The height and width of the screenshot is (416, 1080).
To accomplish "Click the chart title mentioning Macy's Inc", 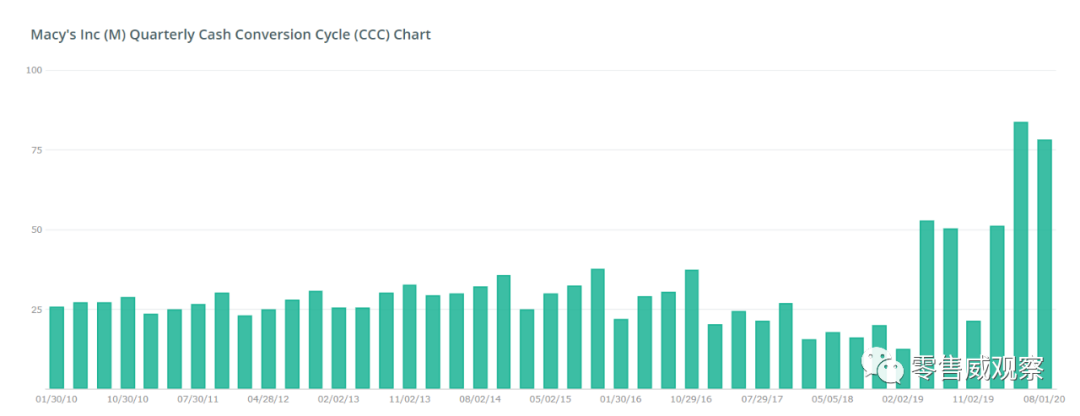I will click(231, 35).
